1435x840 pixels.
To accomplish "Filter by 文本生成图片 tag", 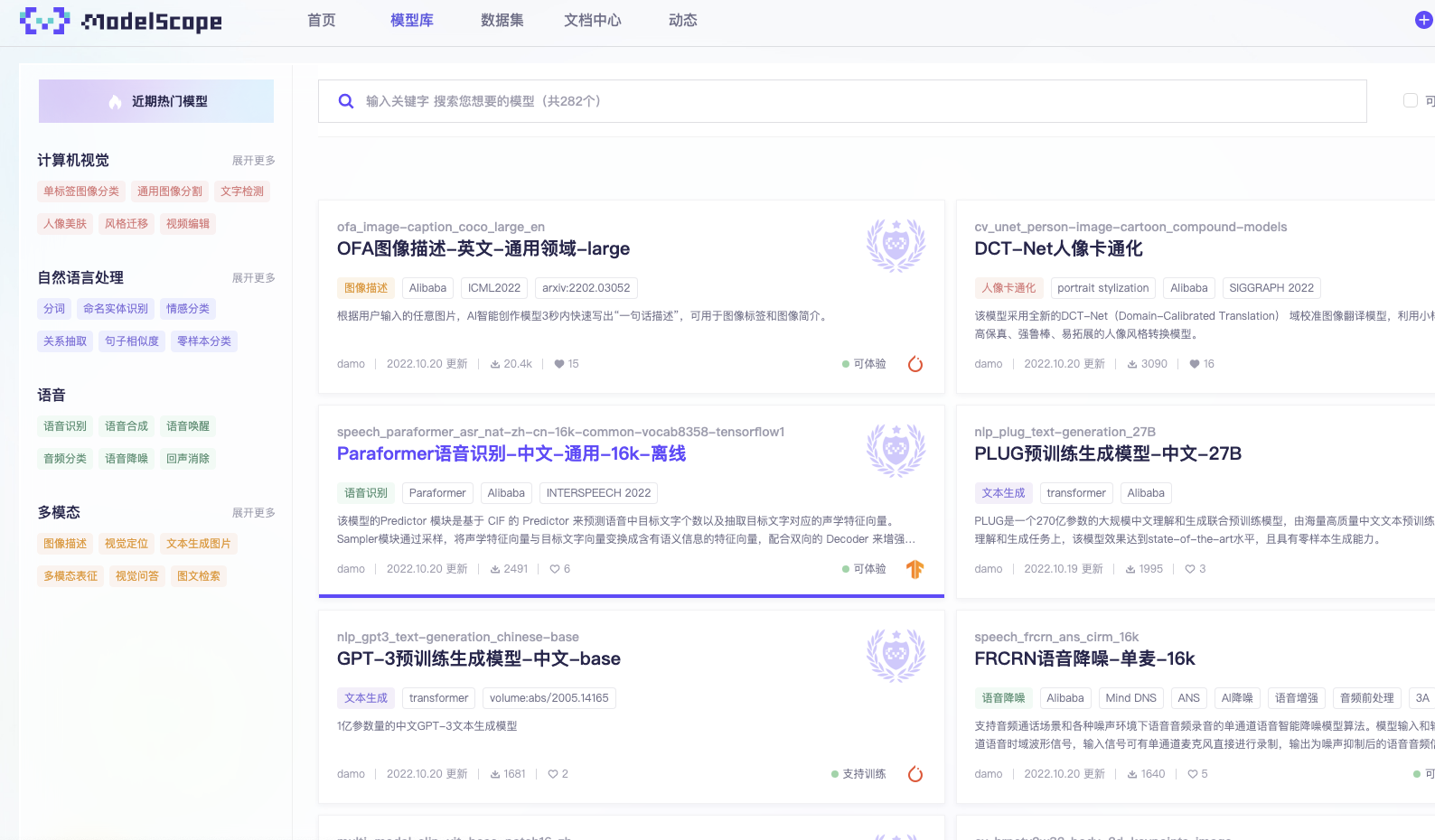I will [199, 544].
